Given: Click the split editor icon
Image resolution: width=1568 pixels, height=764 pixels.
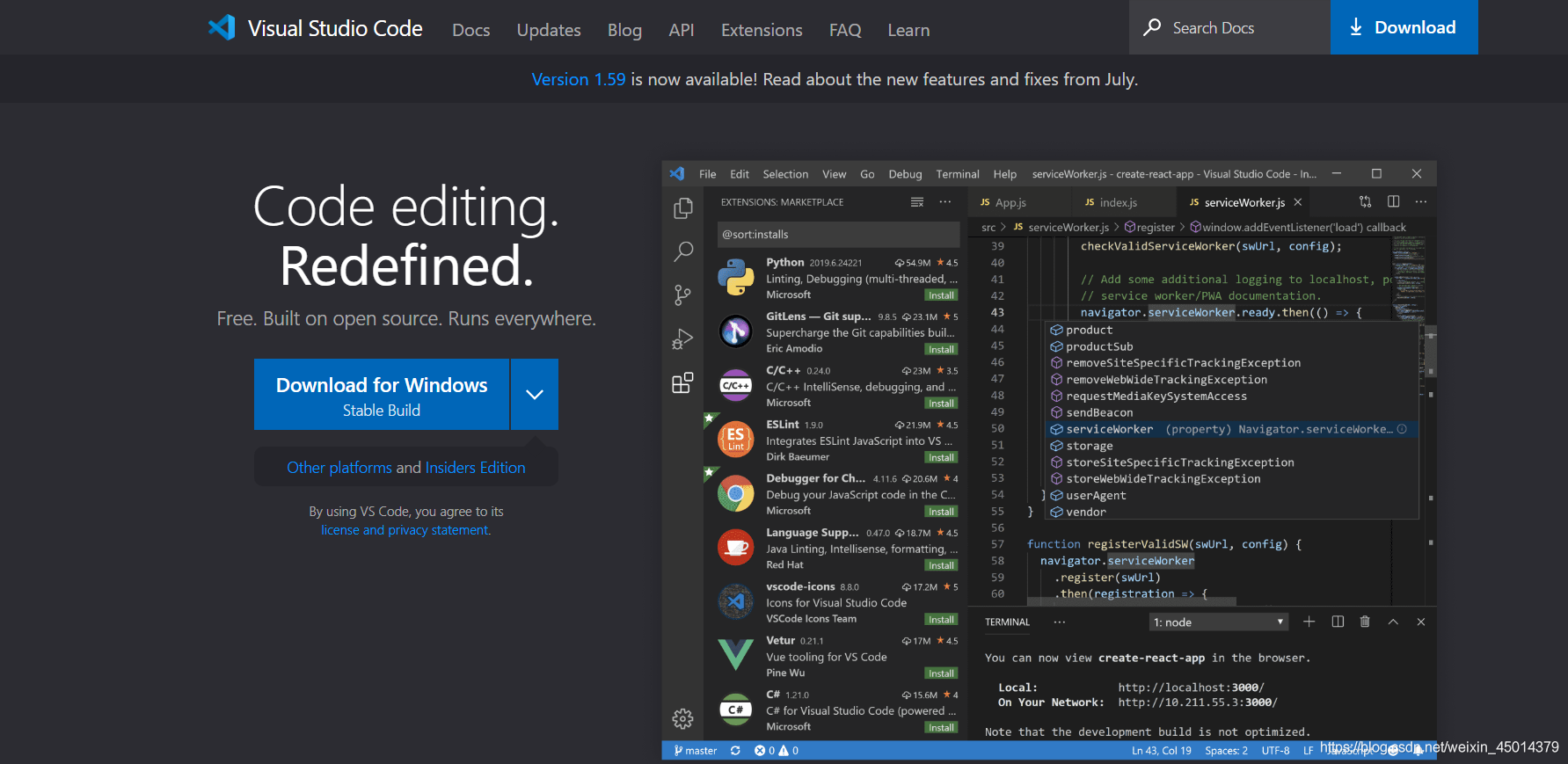Looking at the screenshot, I should pos(1393,201).
